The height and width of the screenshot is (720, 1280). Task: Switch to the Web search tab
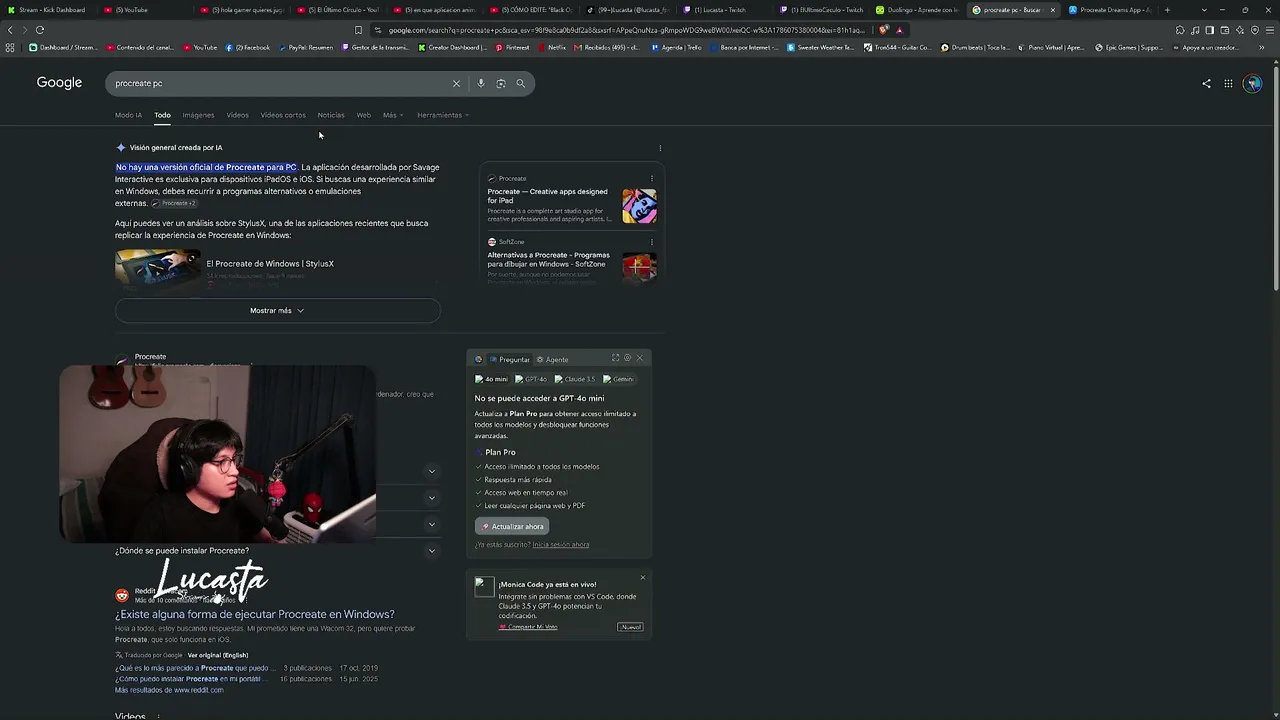[364, 115]
